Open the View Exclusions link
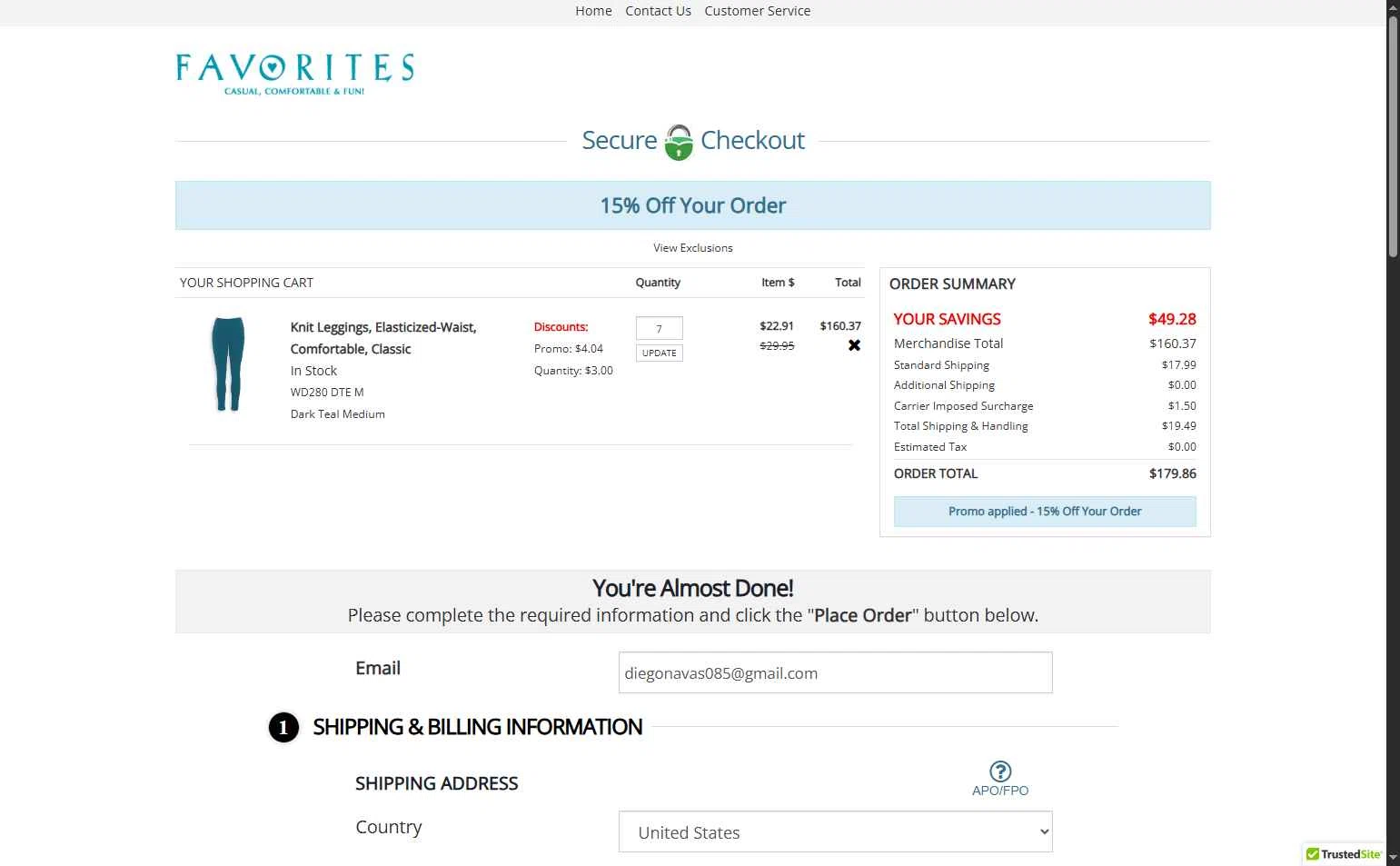The image size is (1400, 866). (x=692, y=248)
